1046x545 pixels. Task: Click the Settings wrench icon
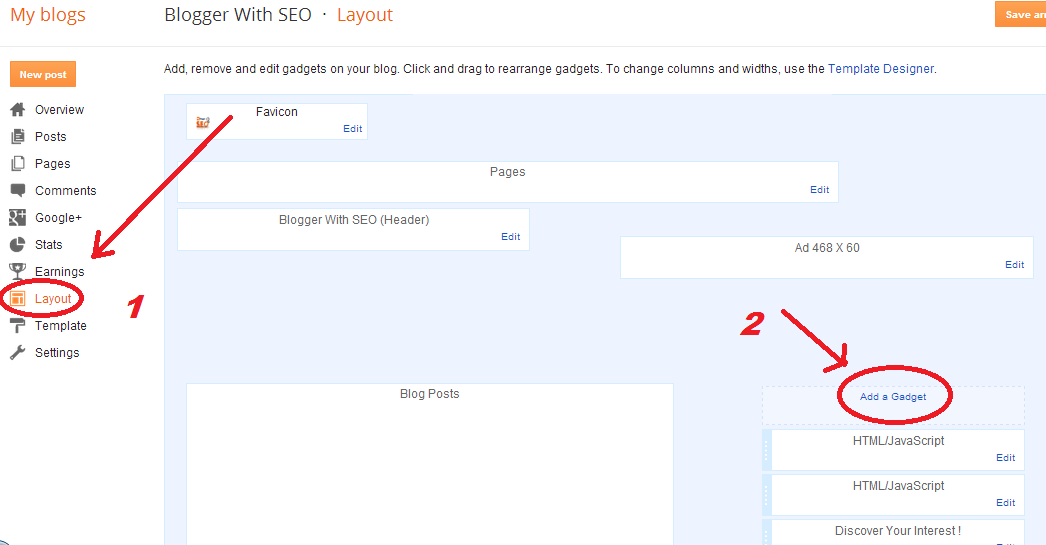pyautogui.click(x=18, y=353)
